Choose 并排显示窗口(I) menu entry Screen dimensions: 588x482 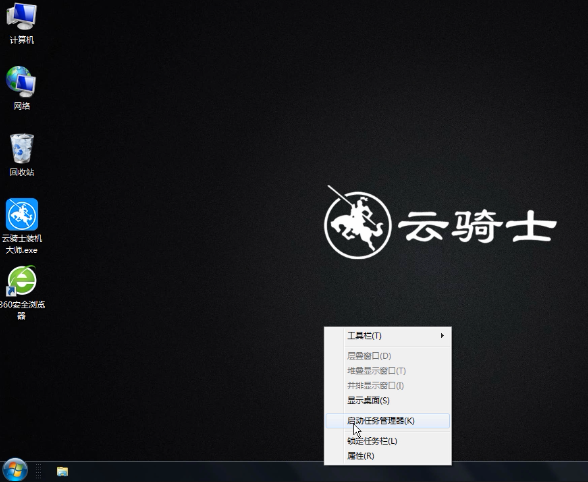tap(388, 386)
